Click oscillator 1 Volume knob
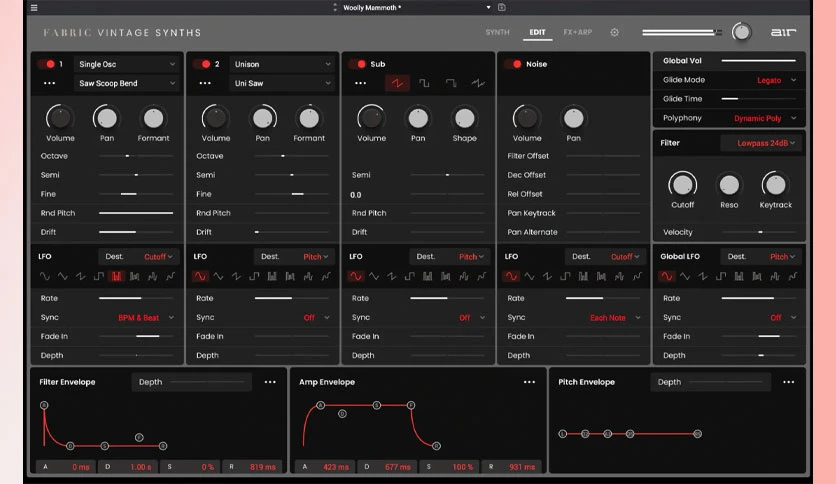 pyautogui.click(x=60, y=118)
